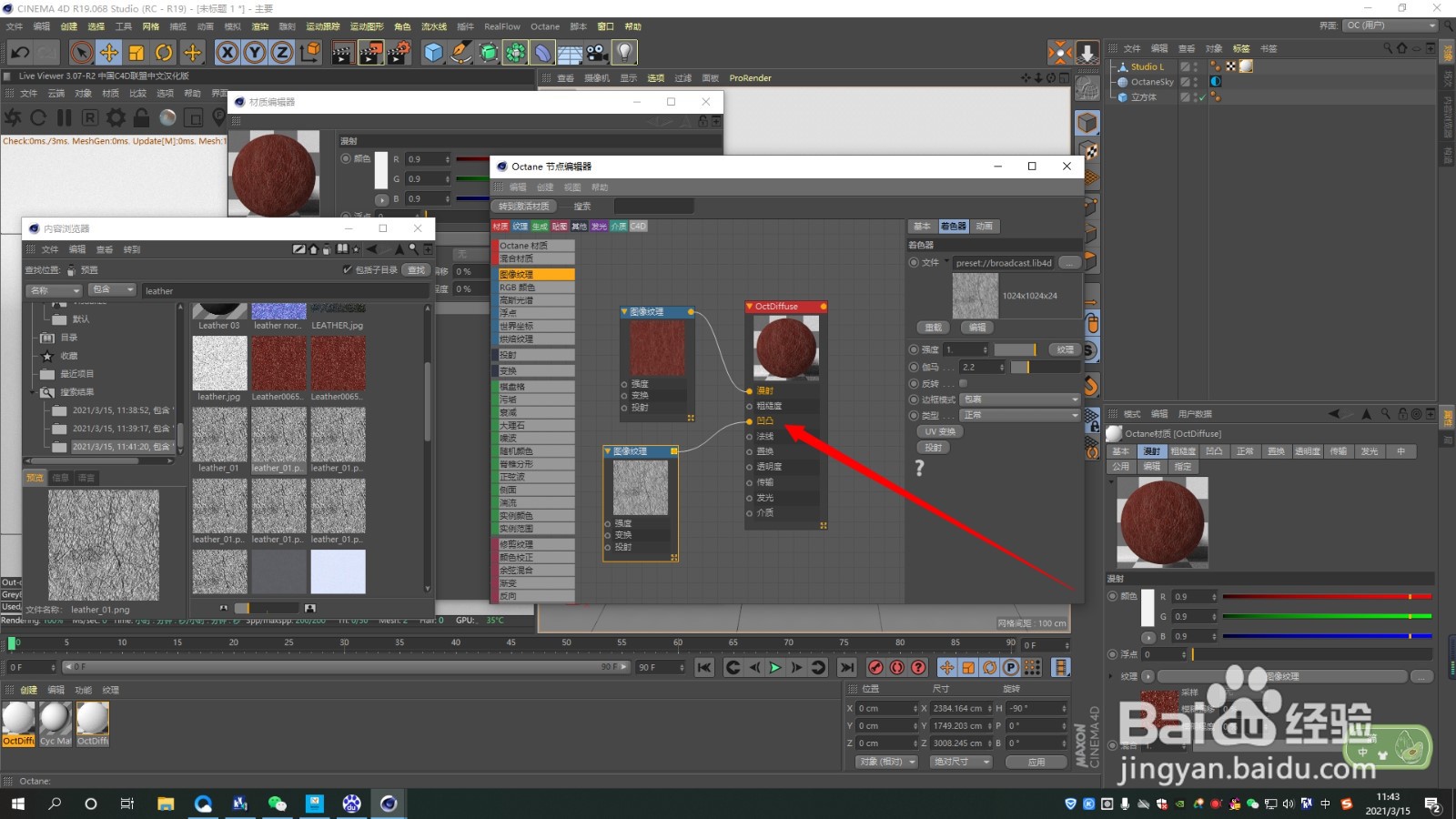Open the Deformer tool icon
The width and height of the screenshot is (1456, 819).
coord(542,52)
